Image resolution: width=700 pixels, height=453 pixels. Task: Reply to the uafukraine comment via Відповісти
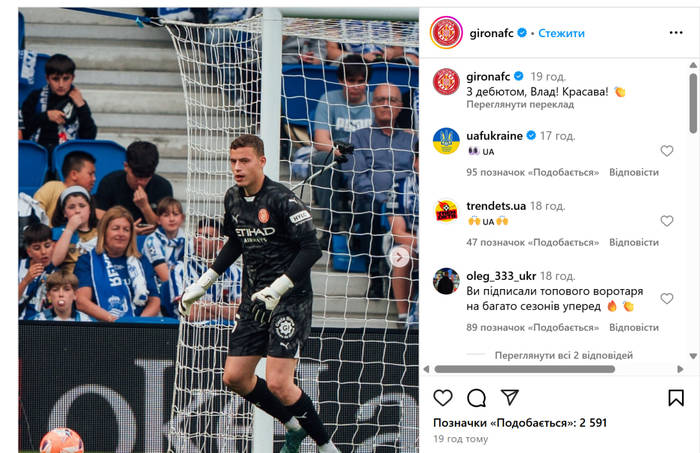[x=634, y=172]
